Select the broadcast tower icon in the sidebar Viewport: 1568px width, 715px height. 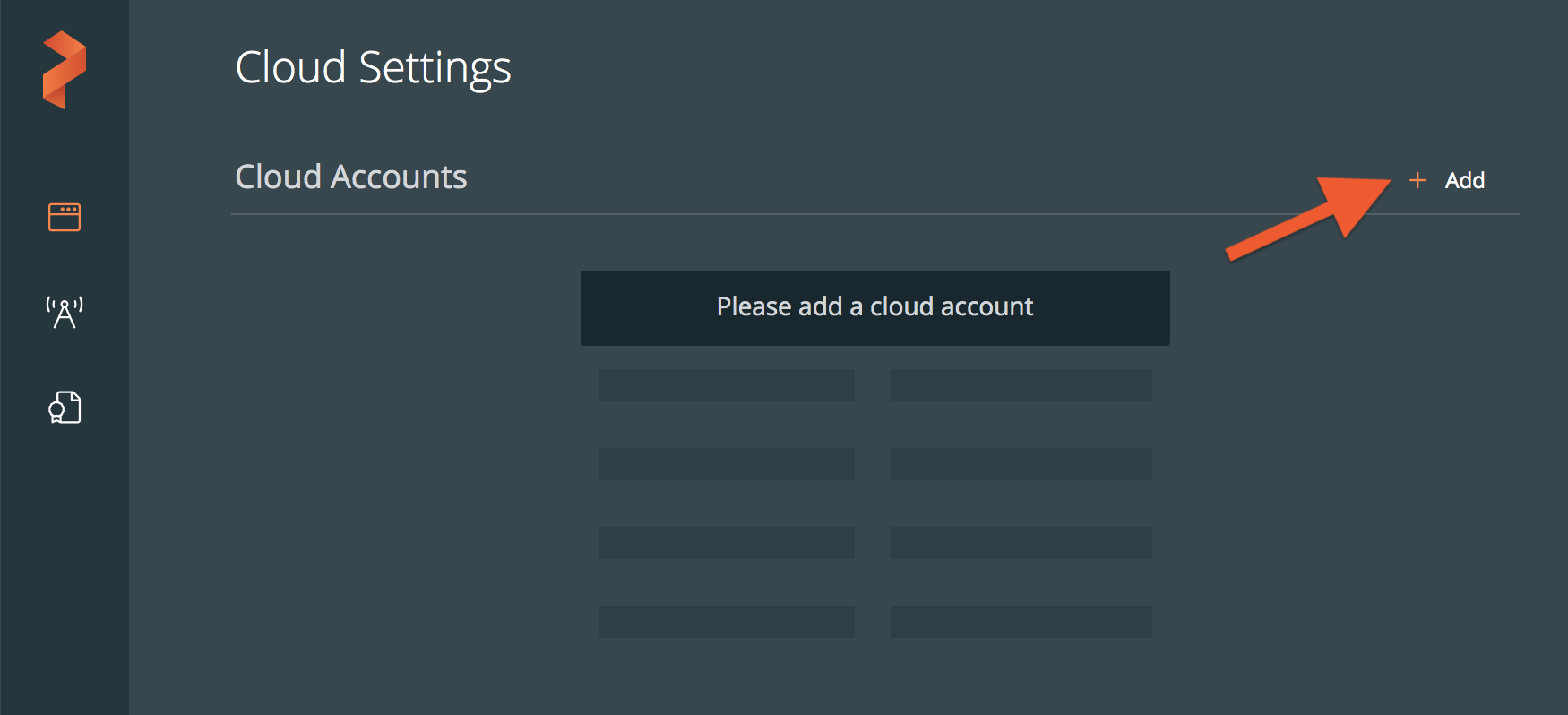tap(65, 313)
